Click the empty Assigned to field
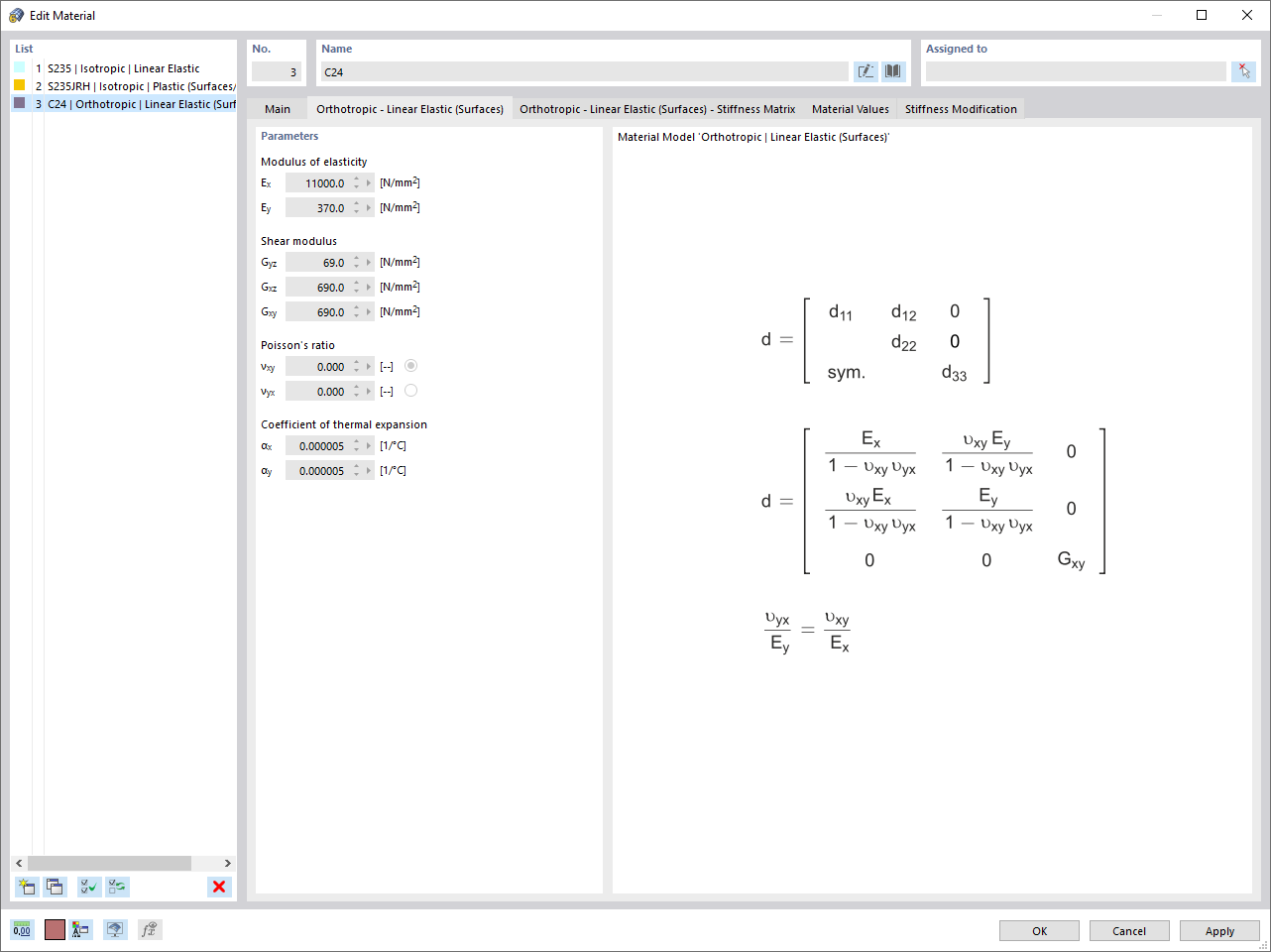Screen dimensions: 1271x952 coord(1076,71)
